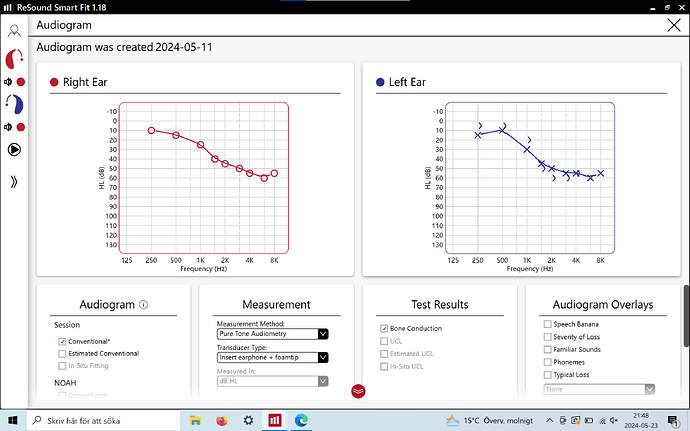The height and width of the screenshot is (431, 690).
Task: Mute the left hearing aid speaker icon
Action: [8, 127]
